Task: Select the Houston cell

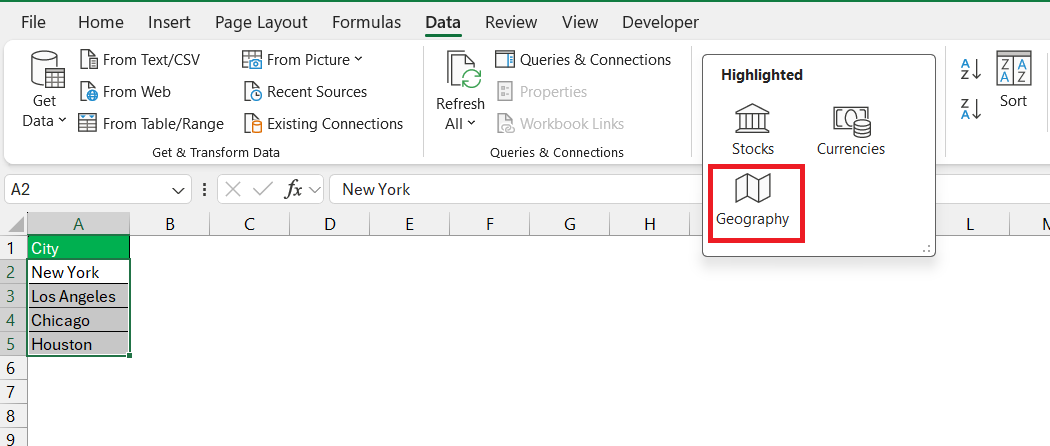Action: click(x=78, y=344)
